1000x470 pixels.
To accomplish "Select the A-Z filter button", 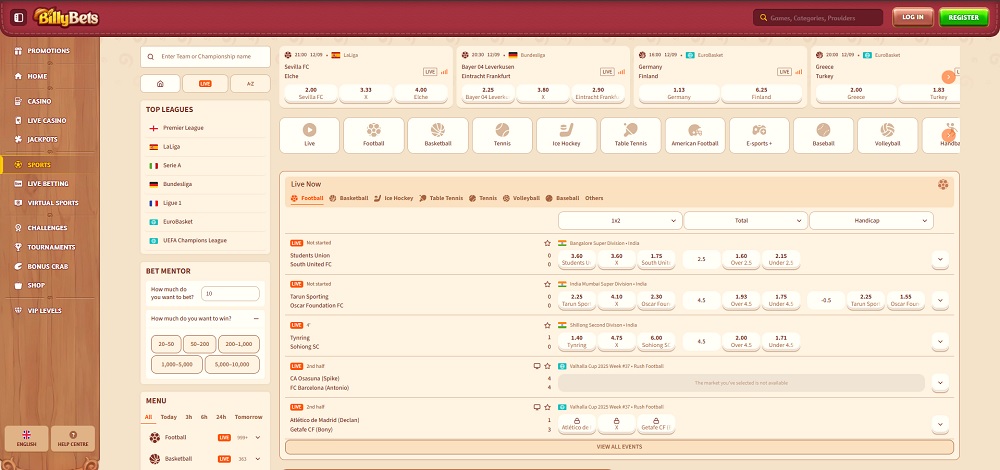I will tap(250, 84).
